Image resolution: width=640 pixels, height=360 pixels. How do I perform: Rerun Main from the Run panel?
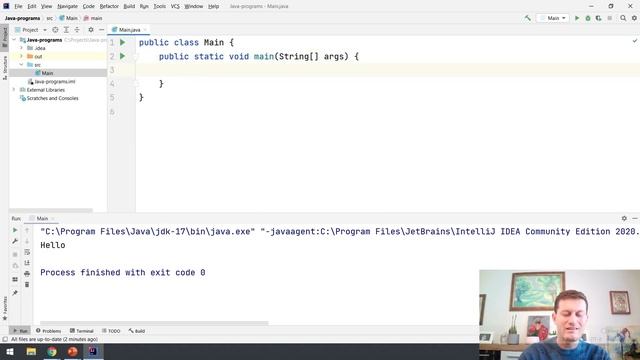point(15,230)
